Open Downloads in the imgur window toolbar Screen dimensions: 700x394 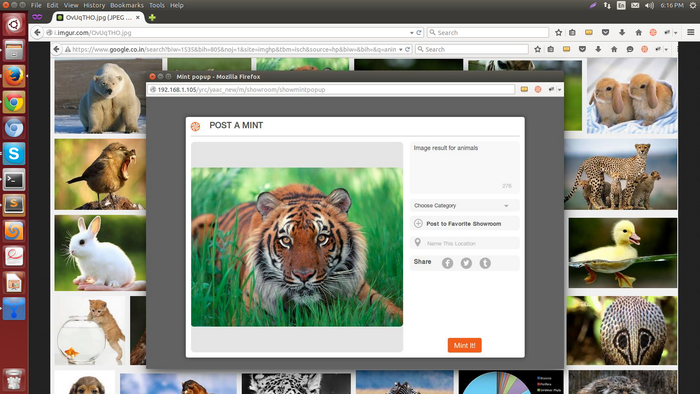622,33
